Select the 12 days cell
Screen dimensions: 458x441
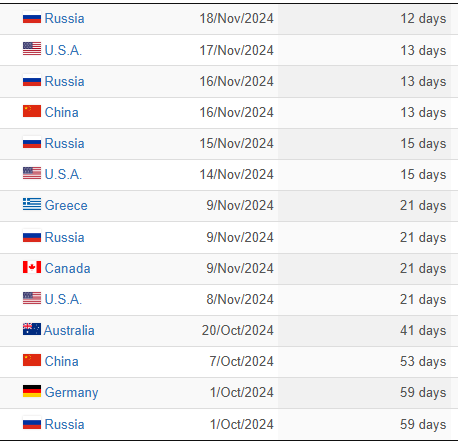click(x=423, y=19)
